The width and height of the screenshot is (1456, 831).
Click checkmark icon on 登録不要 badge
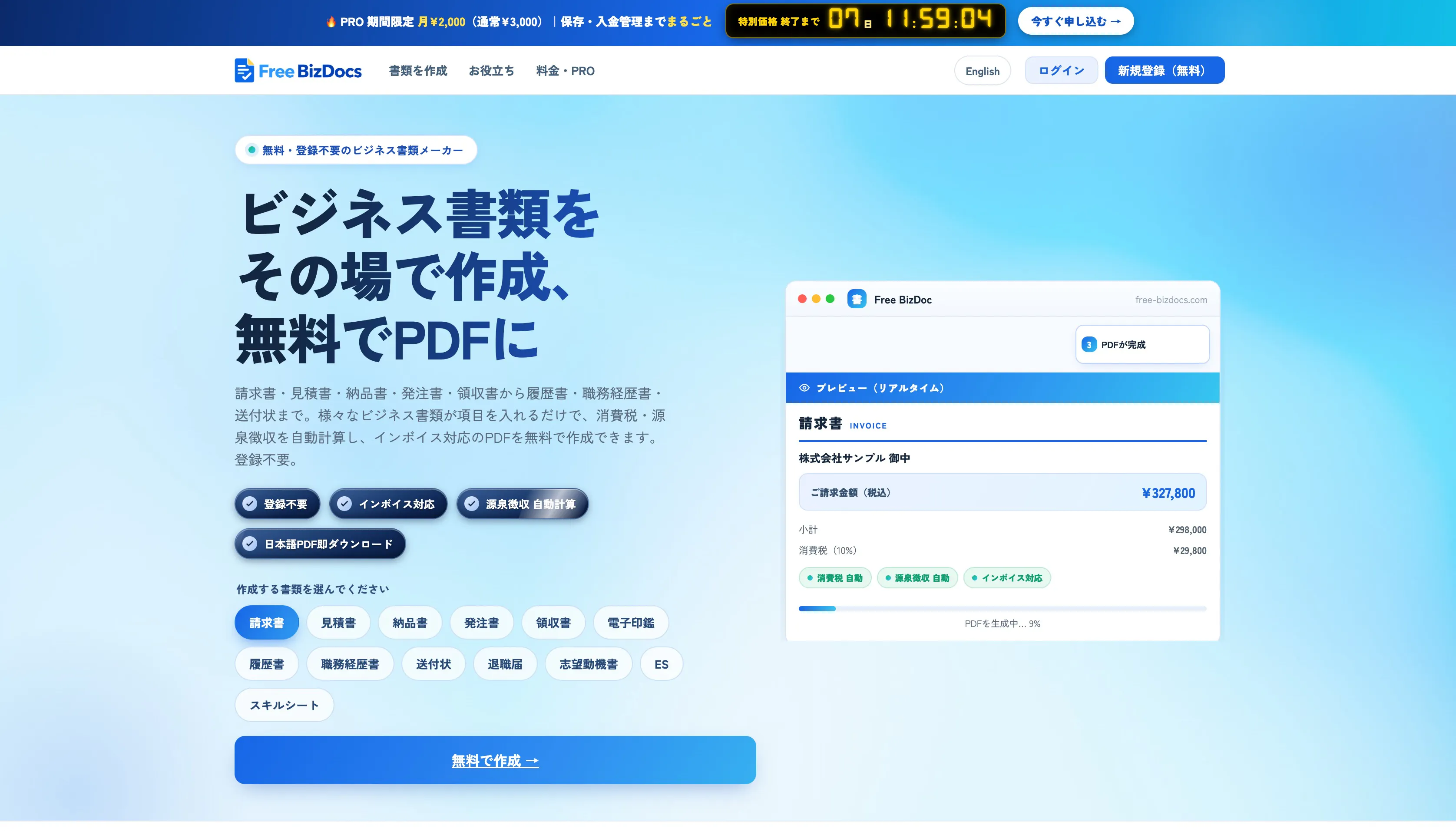click(x=249, y=503)
